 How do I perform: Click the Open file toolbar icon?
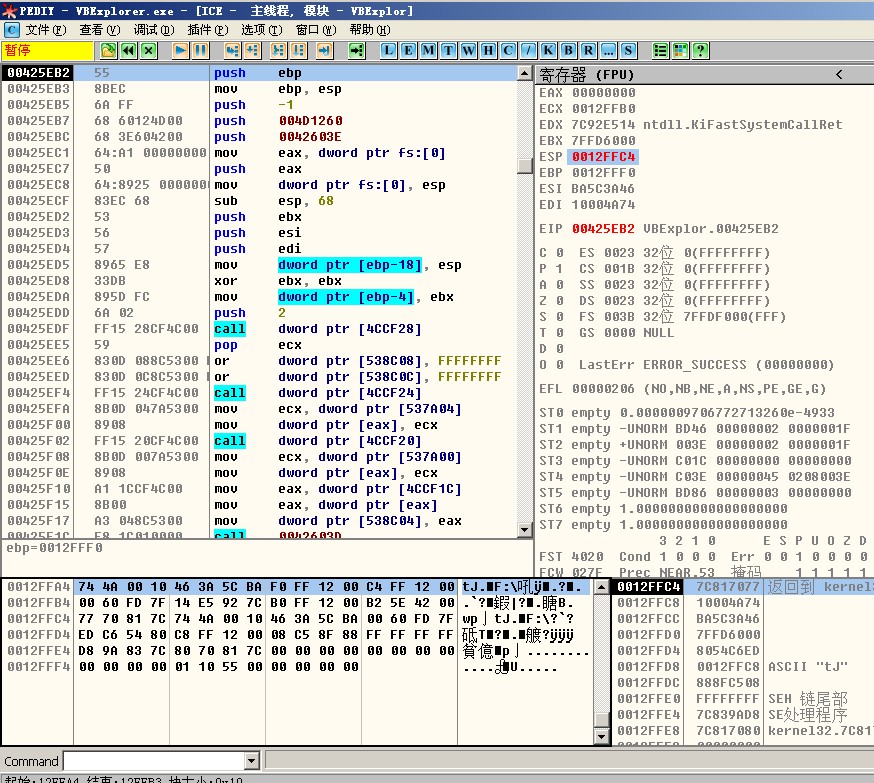coord(108,50)
